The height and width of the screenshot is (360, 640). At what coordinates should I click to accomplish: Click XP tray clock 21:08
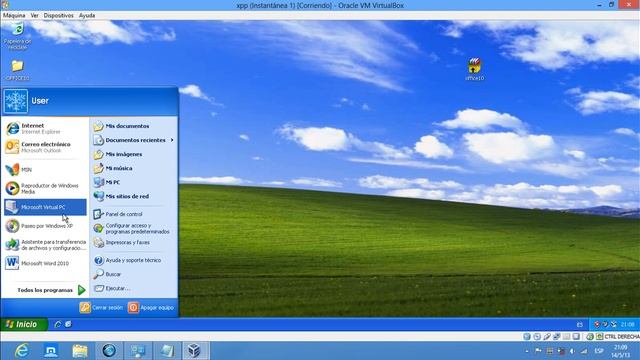pyautogui.click(x=628, y=325)
